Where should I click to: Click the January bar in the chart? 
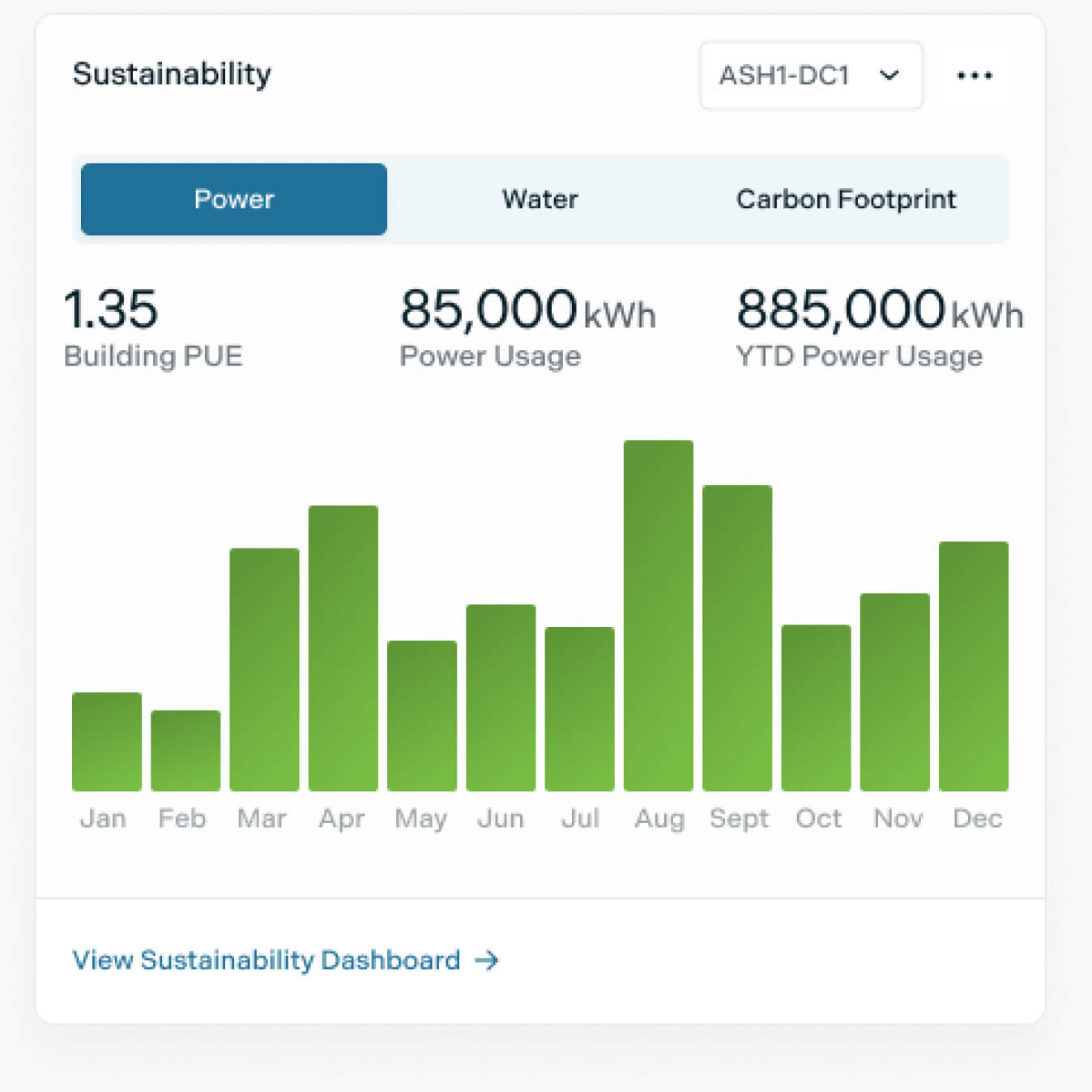107,741
